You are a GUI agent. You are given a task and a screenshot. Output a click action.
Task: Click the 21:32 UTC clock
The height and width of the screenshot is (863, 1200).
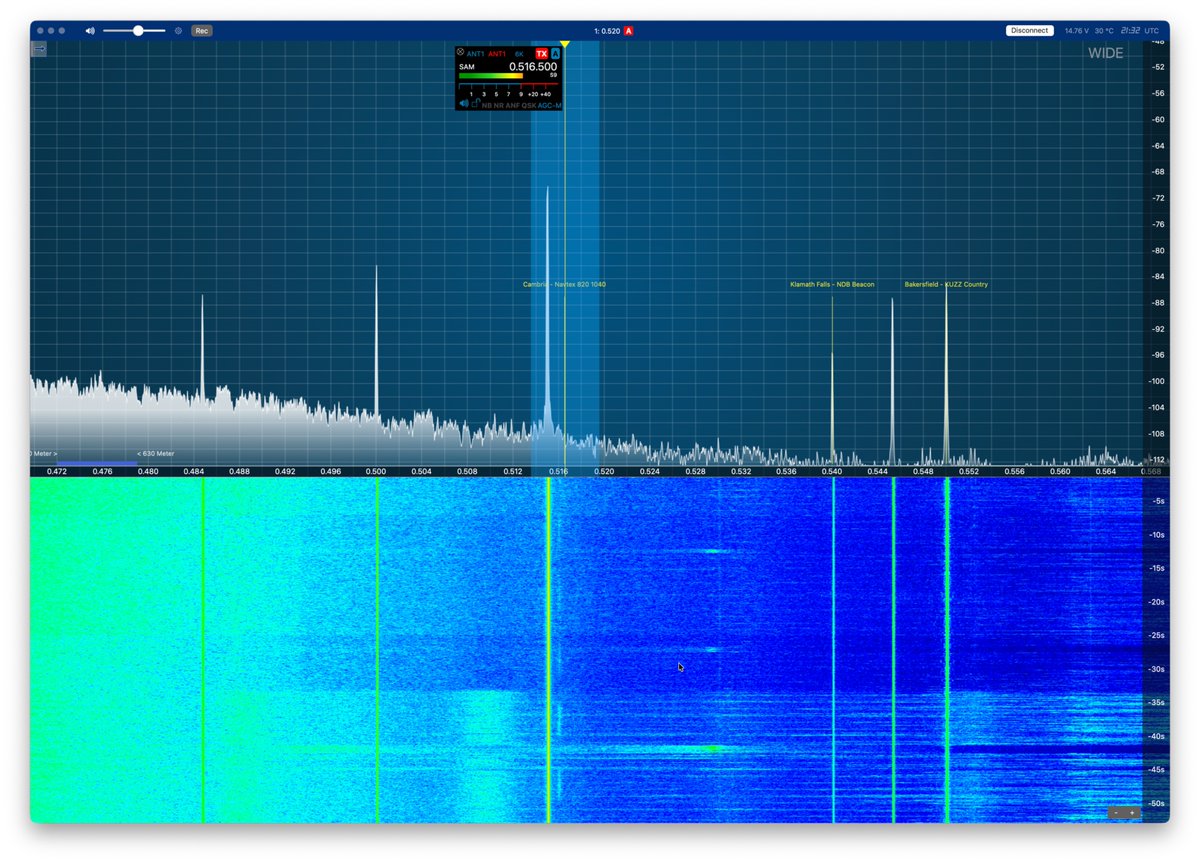1142,31
